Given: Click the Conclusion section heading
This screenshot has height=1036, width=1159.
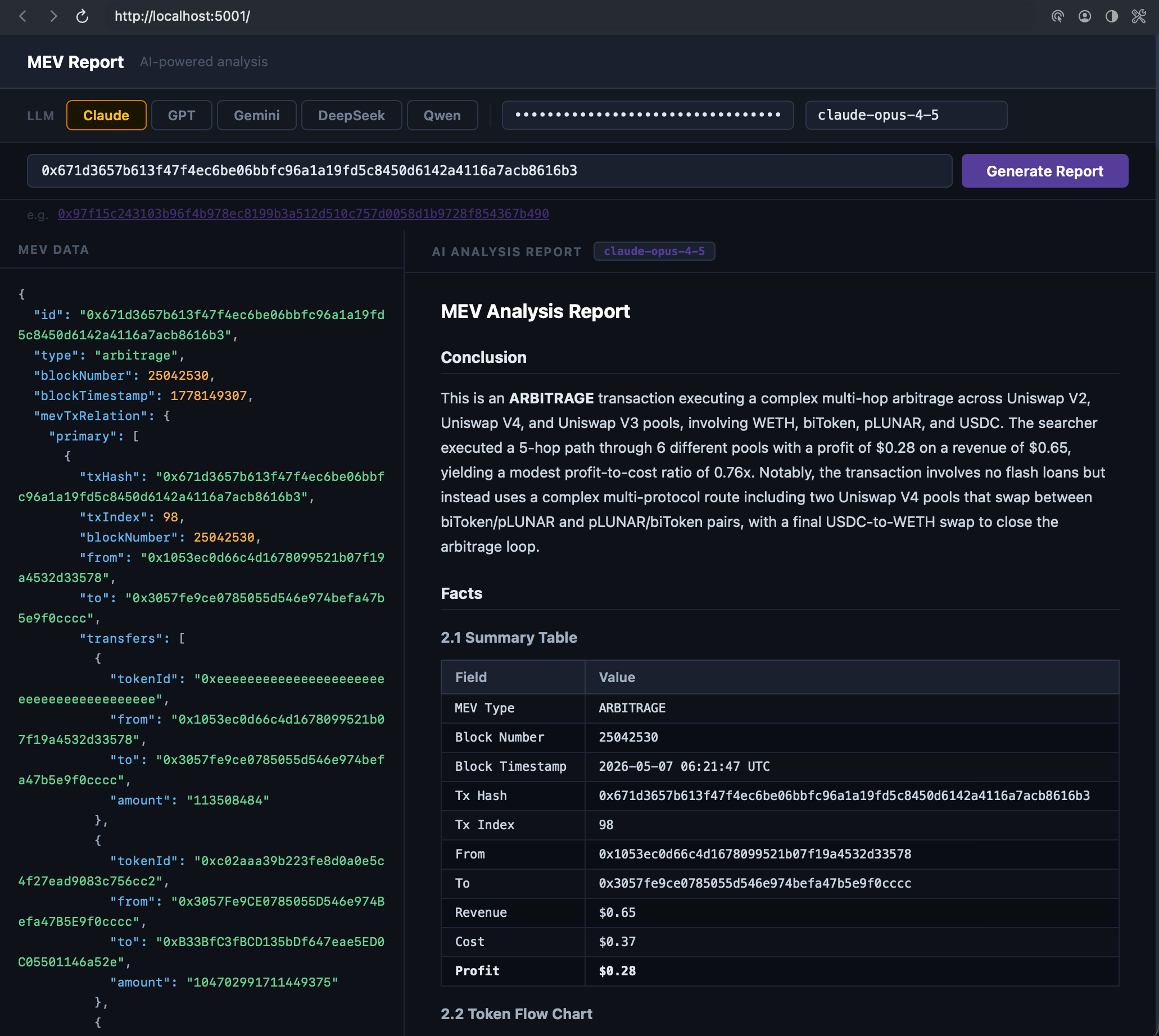Looking at the screenshot, I should pyautogui.click(x=483, y=357).
